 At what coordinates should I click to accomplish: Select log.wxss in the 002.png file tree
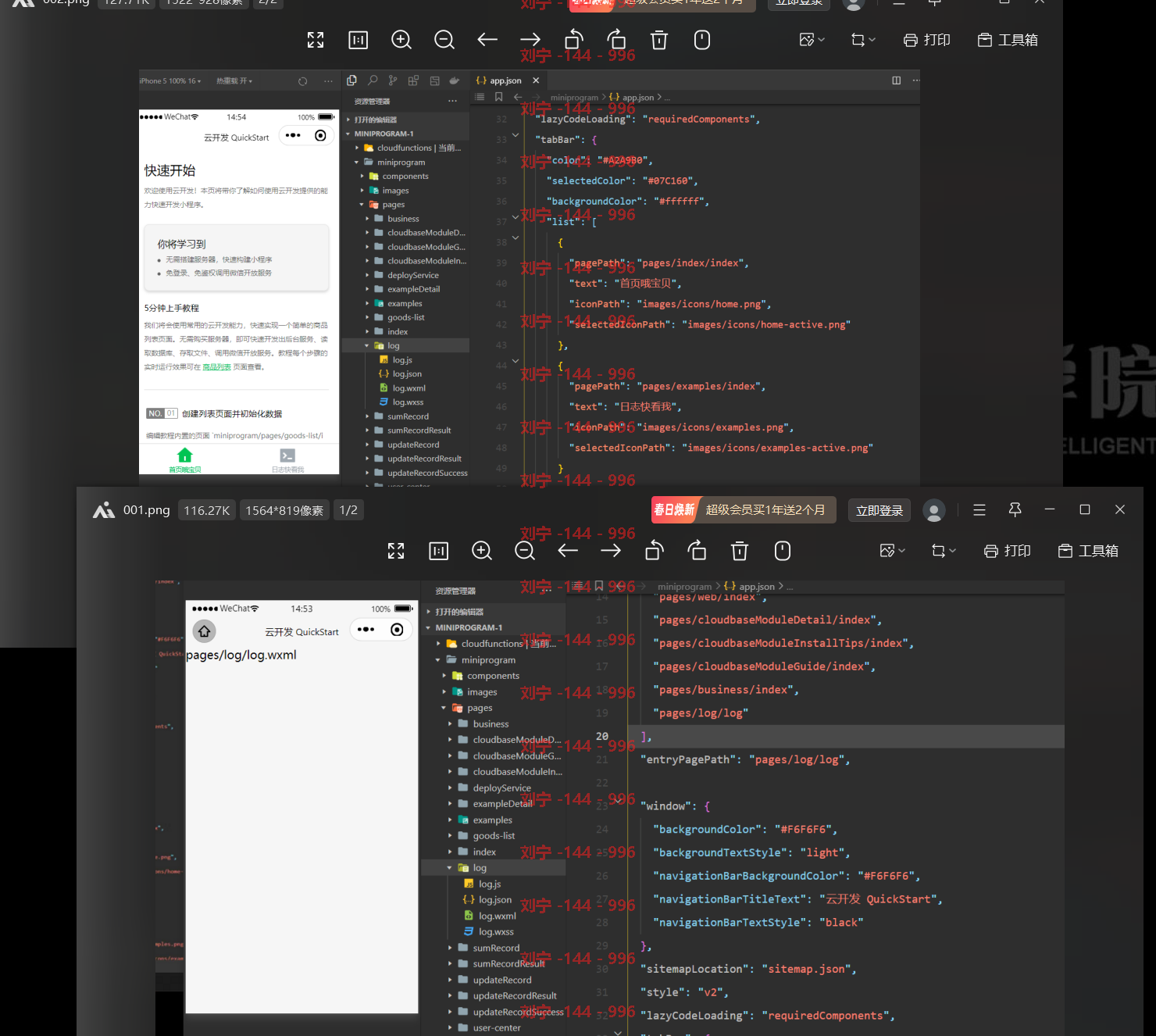pyautogui.click(x=401, y=402)
